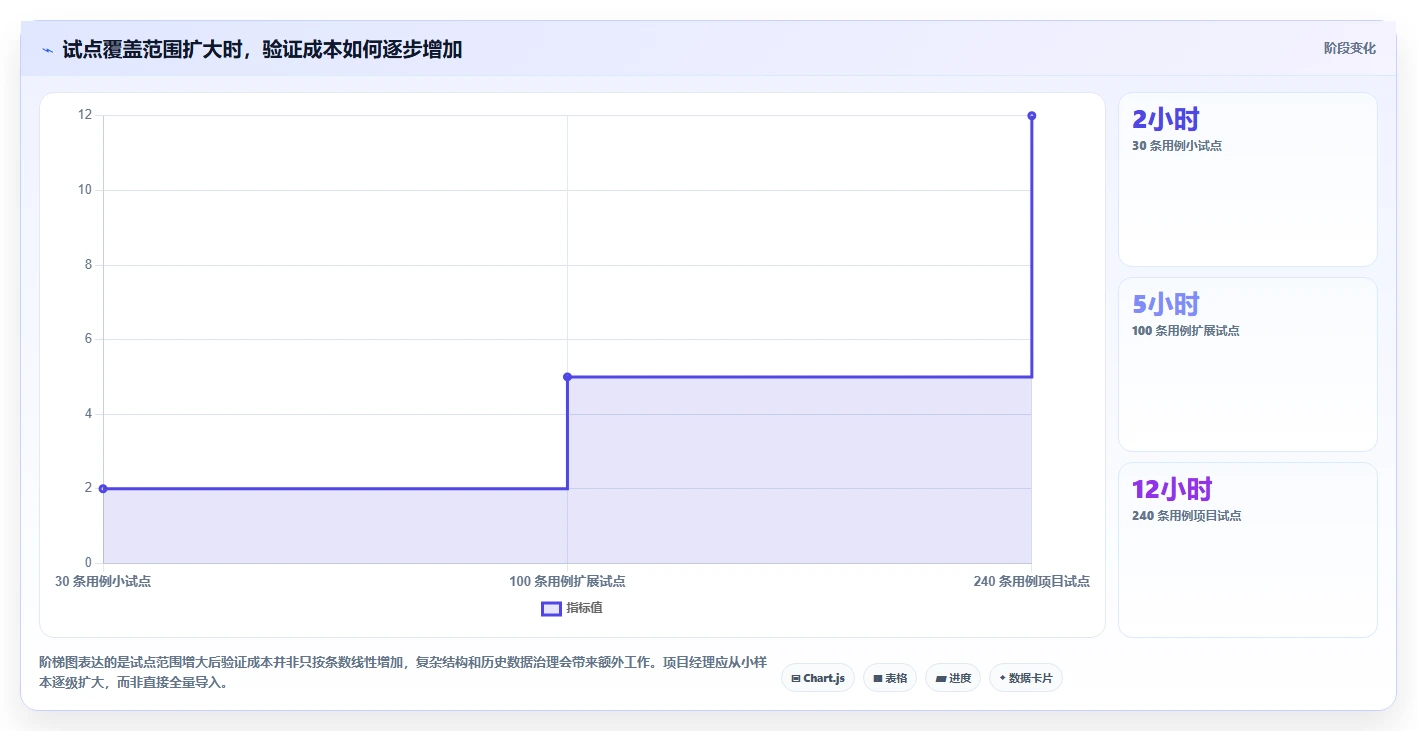Click the card caption 100 条用例扩展试点
Screen dimensions: 1417x731
[x=1185, y=331]
